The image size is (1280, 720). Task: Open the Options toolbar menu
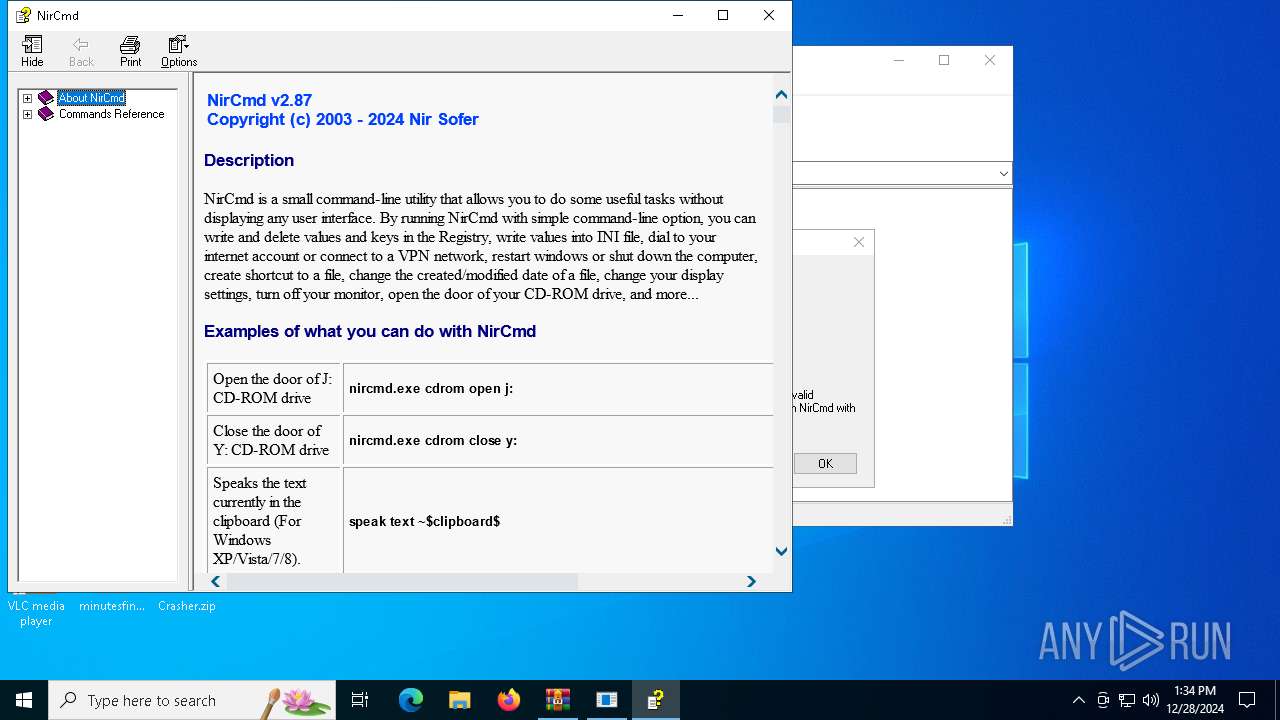pyautogui.click(x=179, y=51)
